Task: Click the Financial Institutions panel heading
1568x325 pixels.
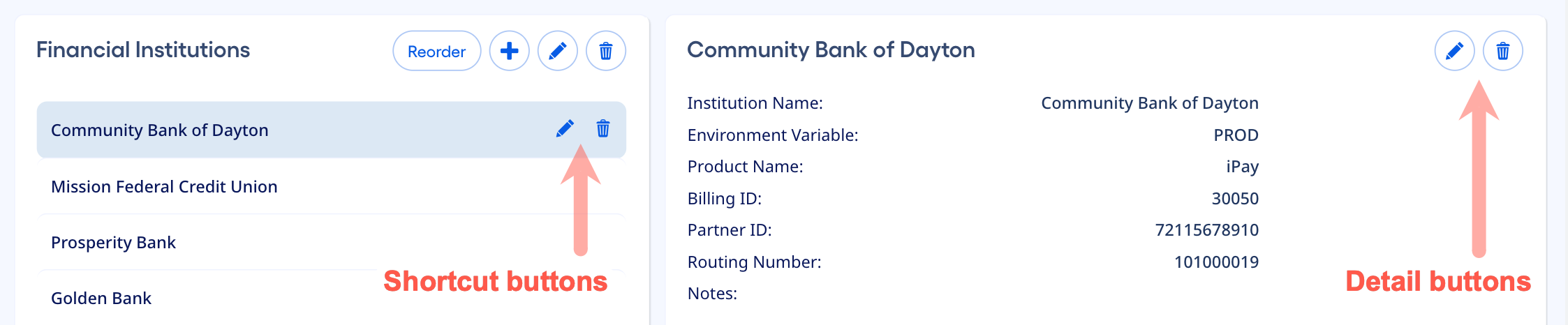Action: coord(143,50)
